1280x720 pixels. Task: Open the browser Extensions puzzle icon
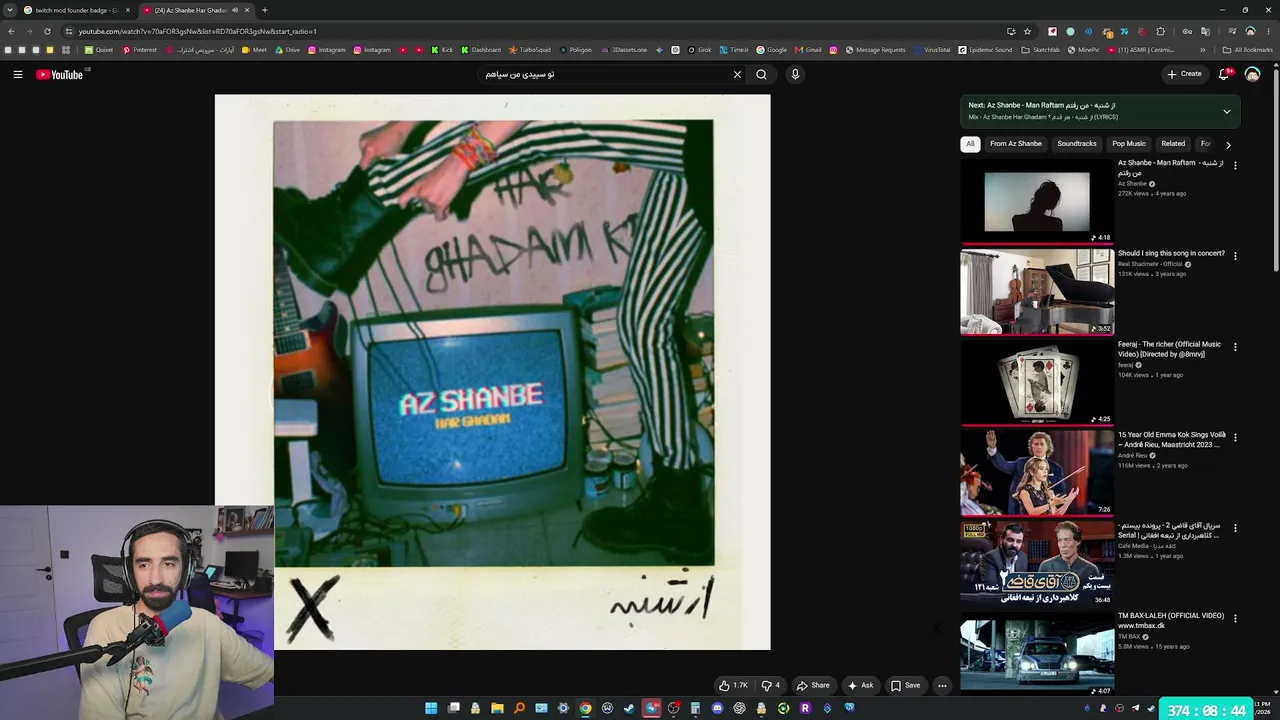pos(1160,31)
